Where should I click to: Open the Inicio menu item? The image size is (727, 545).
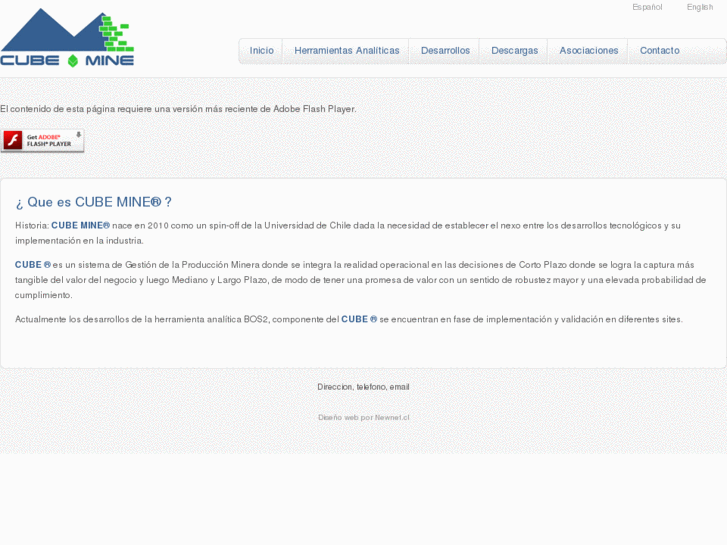261,51
